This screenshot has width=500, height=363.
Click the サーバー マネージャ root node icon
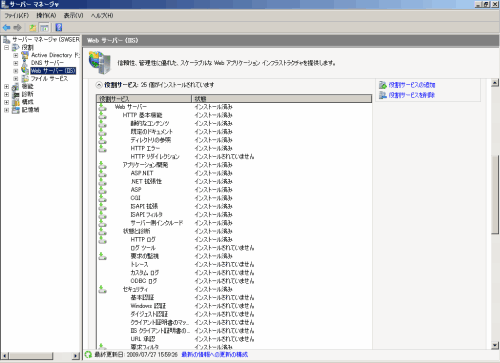coord(7,40)
